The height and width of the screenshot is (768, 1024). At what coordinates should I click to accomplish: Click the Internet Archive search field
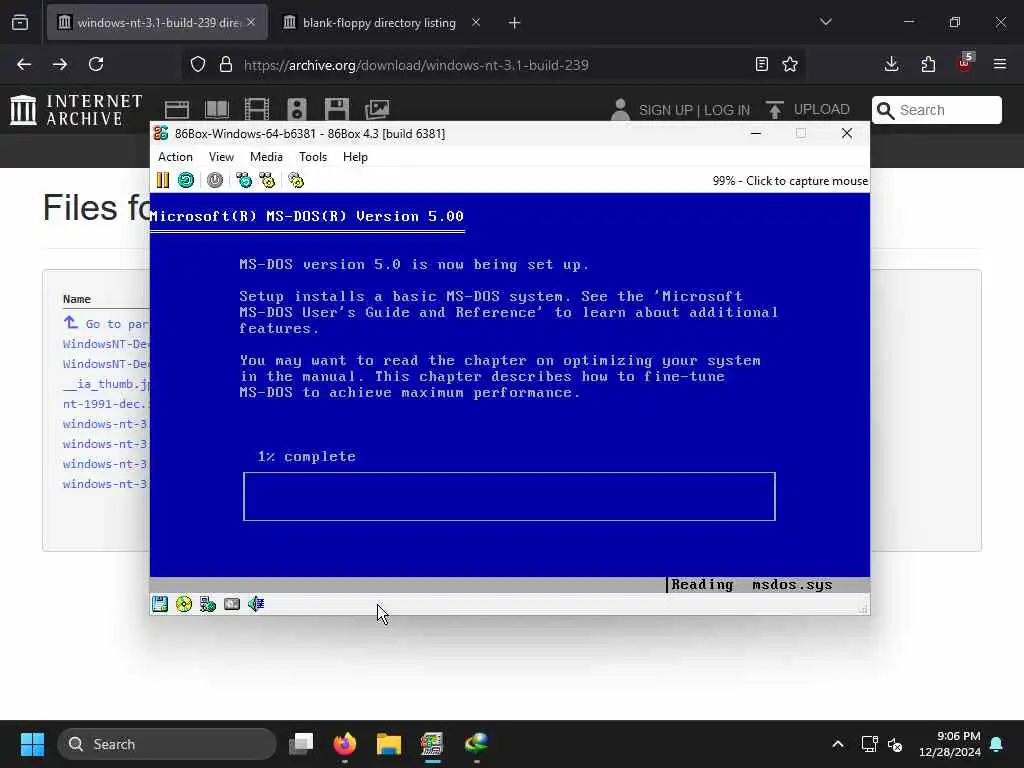(x=937, y=110)
